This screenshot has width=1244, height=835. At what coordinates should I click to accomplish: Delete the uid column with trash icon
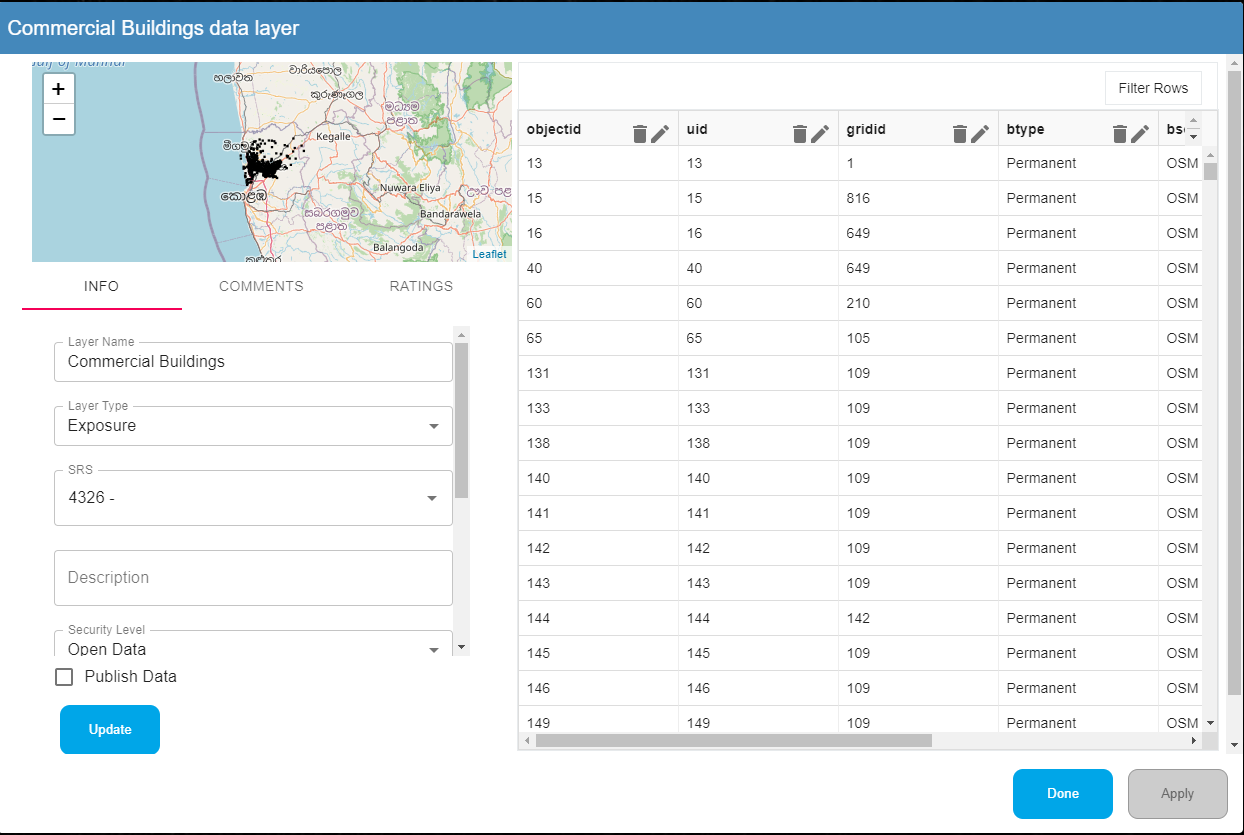(x=800, y=134)
